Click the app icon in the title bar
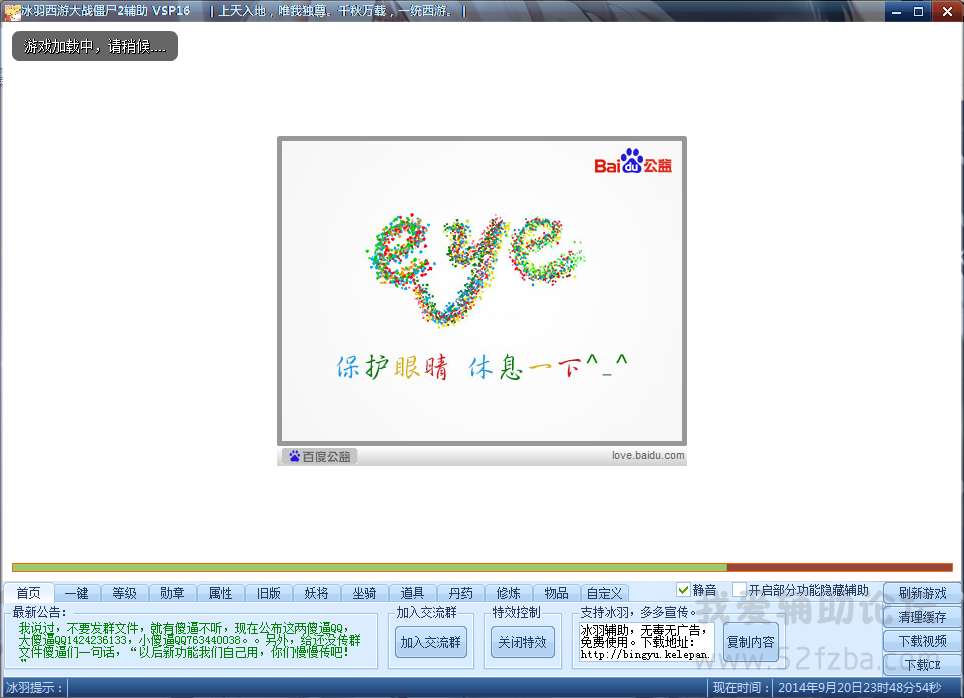Image resolution: width=964 pixels, height=698 pixels. point(12,12)
